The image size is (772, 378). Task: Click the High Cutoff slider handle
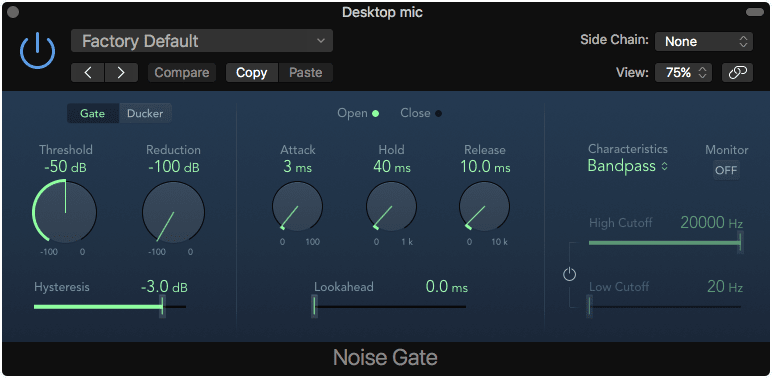pos(740,243)
